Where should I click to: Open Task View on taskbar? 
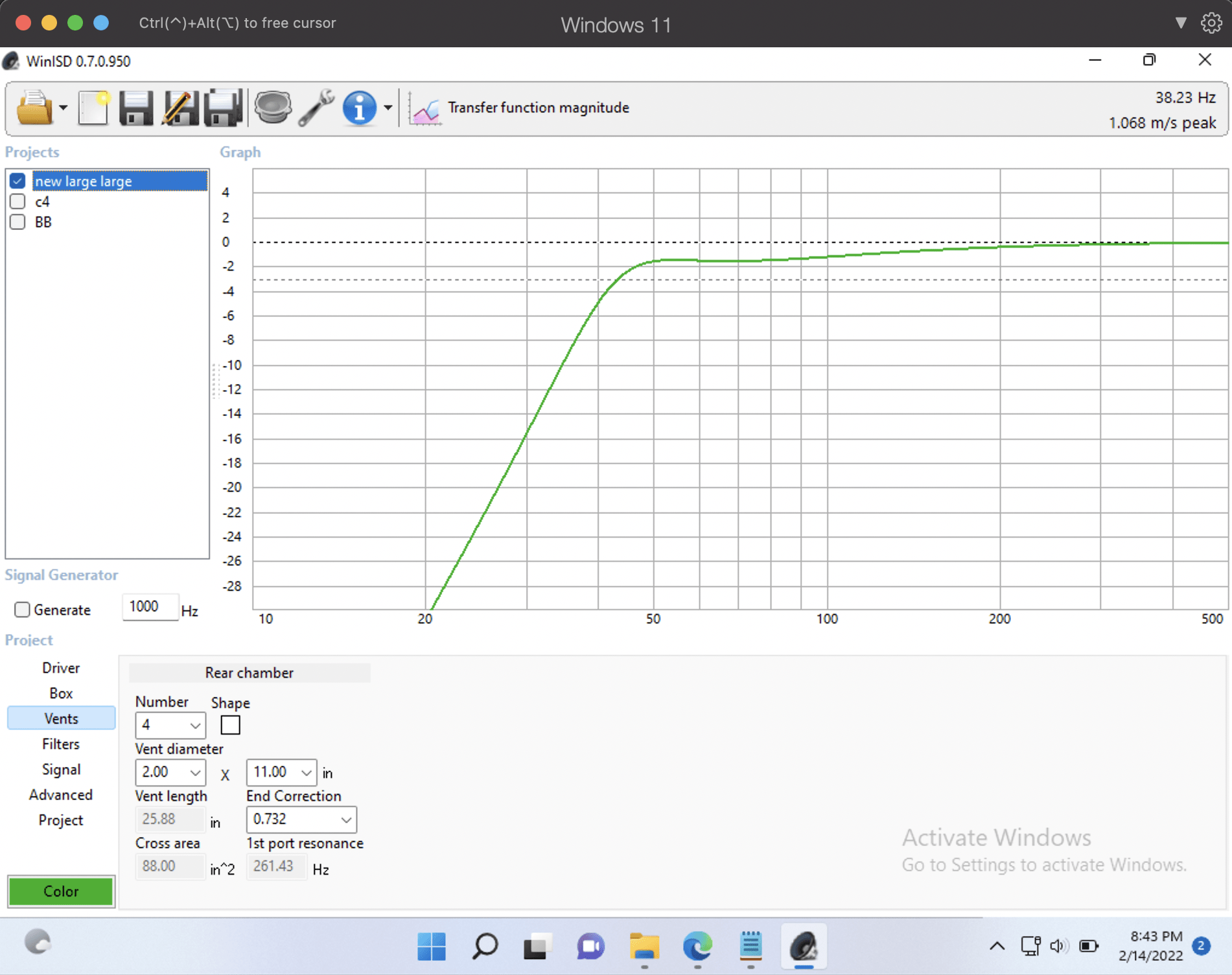coord(538,946)
